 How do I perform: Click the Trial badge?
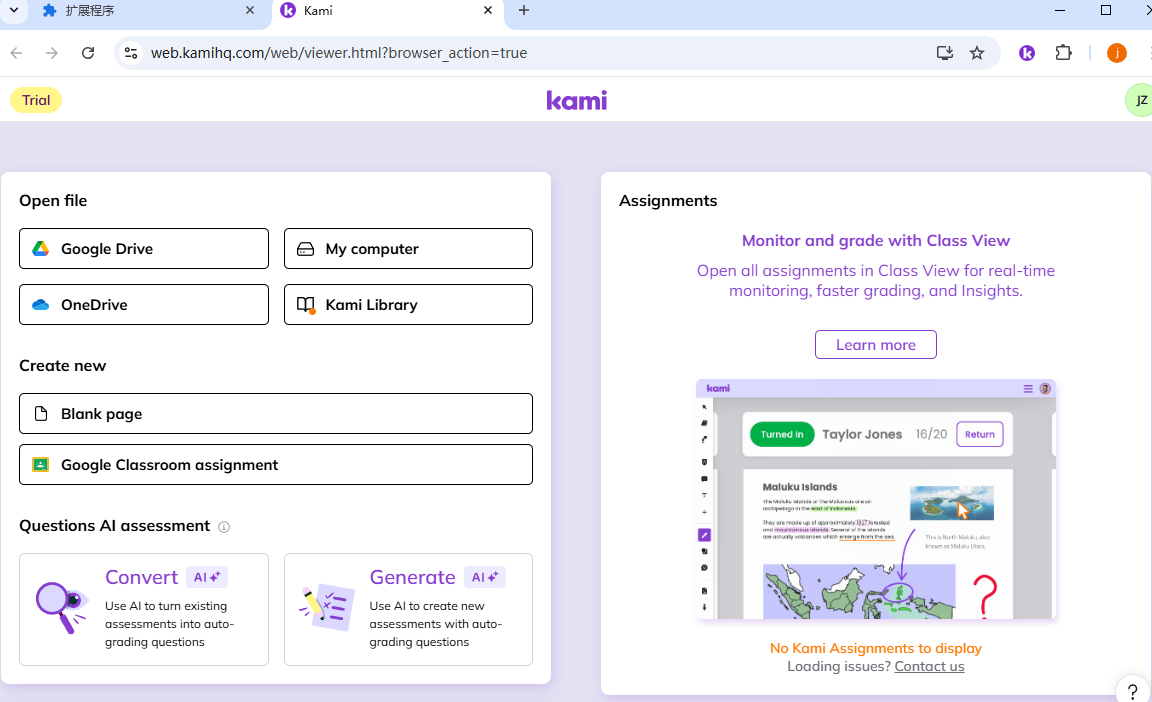point(36,100)
